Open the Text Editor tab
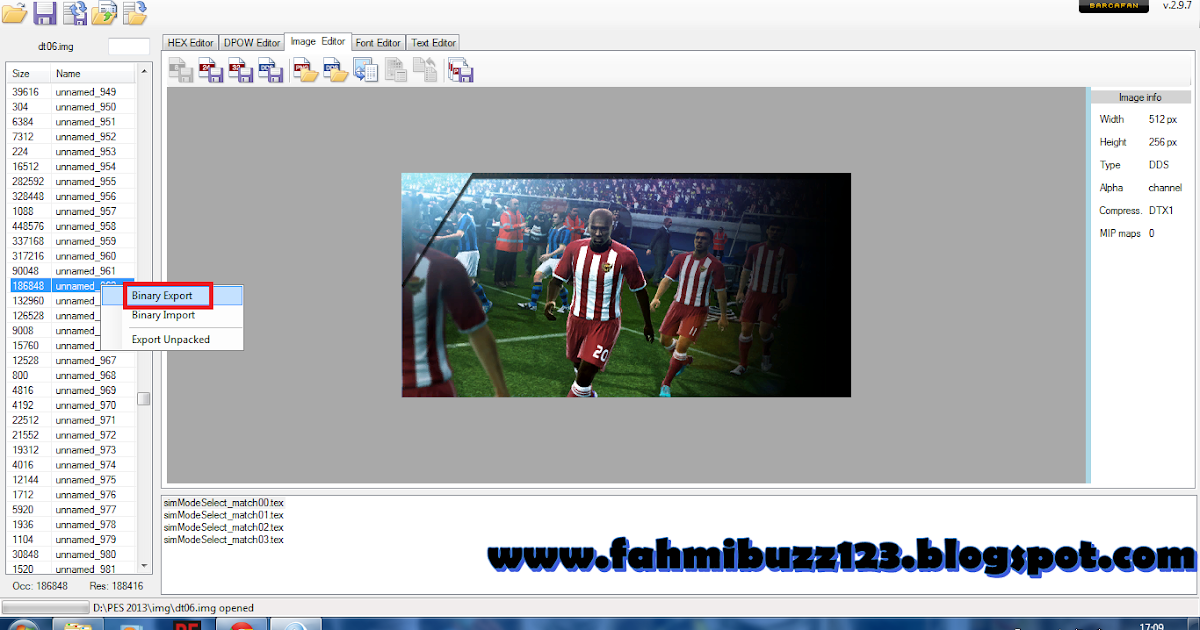The image size is (1200, 630). (x=434, y=43)
